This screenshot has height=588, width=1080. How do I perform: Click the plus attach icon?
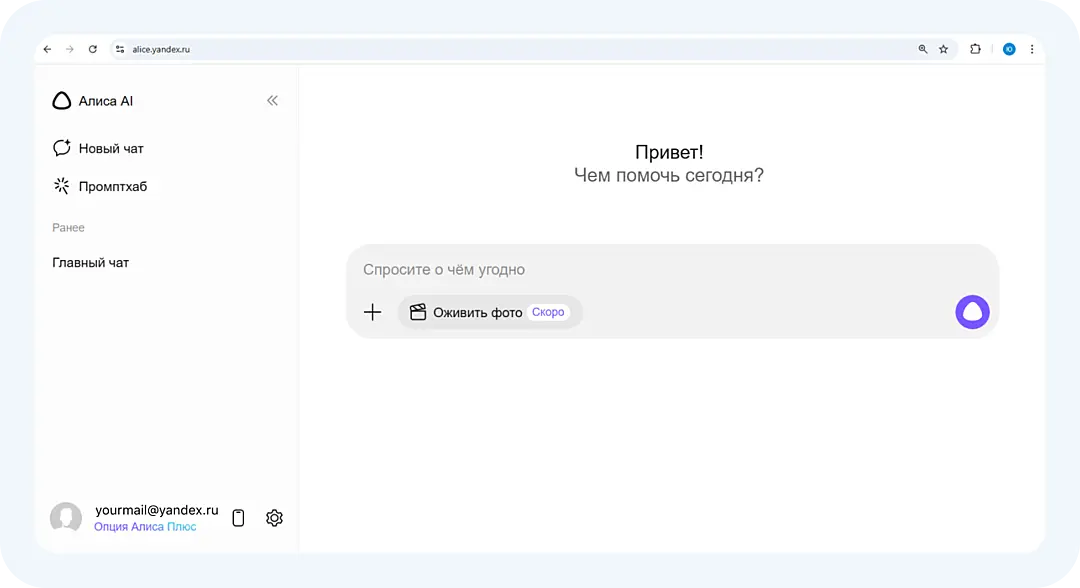pyautogui.click(x=373, y=312)
